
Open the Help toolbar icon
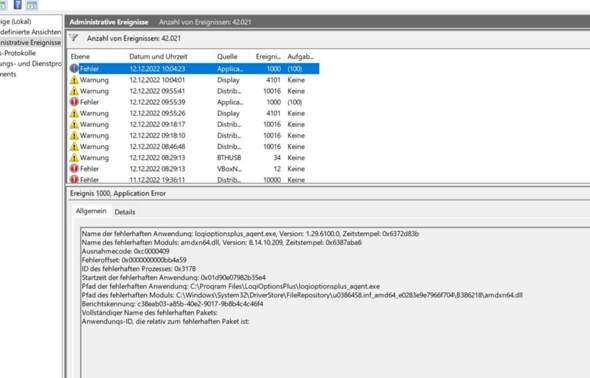17,5
